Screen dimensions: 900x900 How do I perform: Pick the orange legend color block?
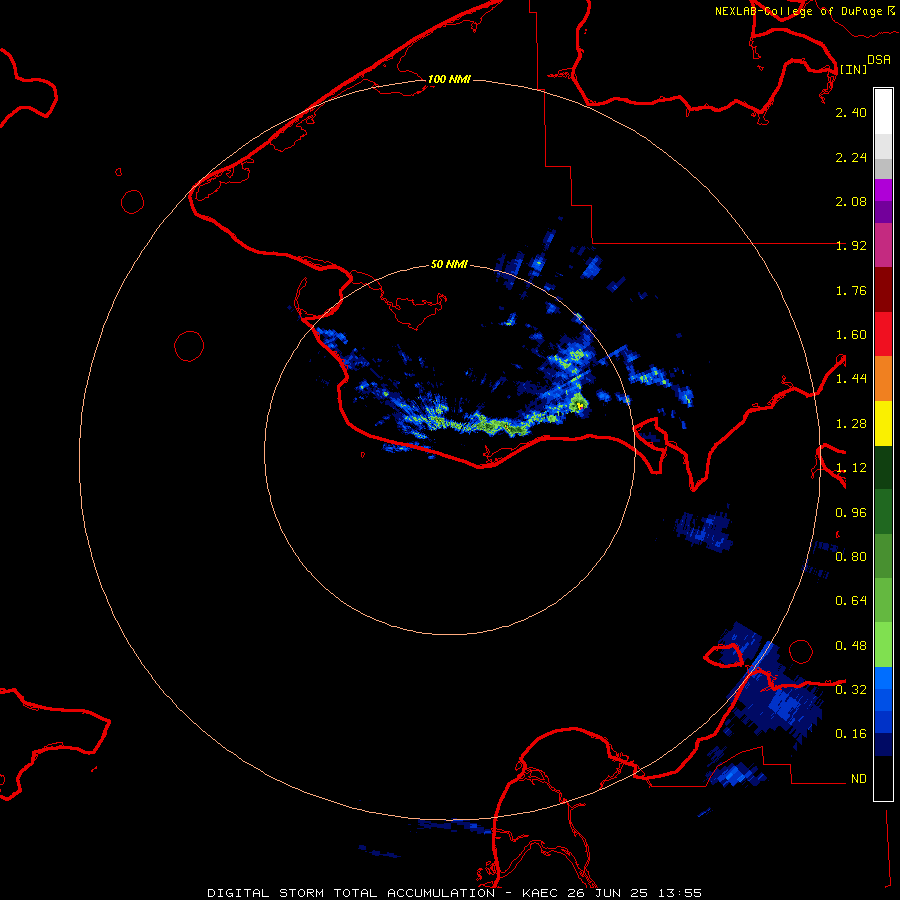click(883, 379)
